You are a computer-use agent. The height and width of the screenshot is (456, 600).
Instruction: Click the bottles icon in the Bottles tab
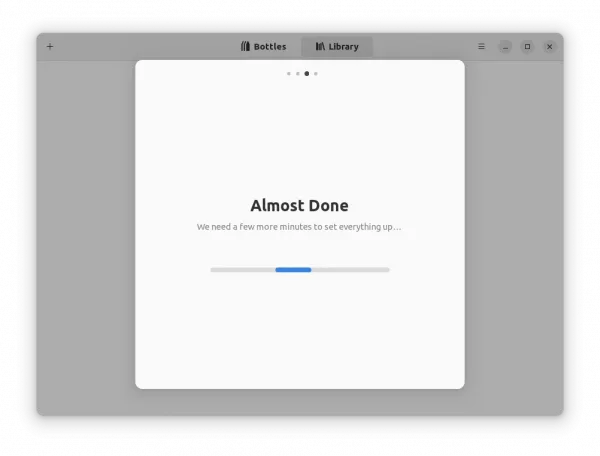pos(245,46)
